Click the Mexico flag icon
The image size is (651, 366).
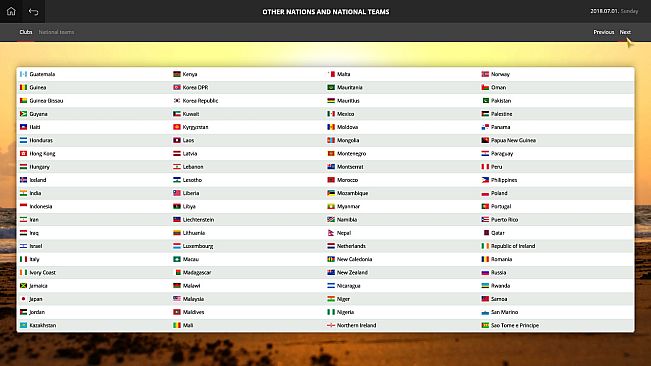tap(331, 114)
